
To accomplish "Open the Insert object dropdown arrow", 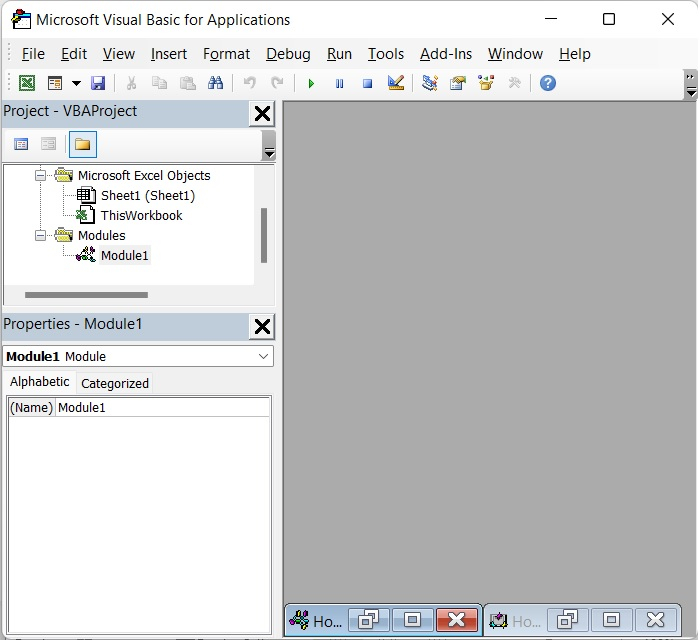I will 76,83.
